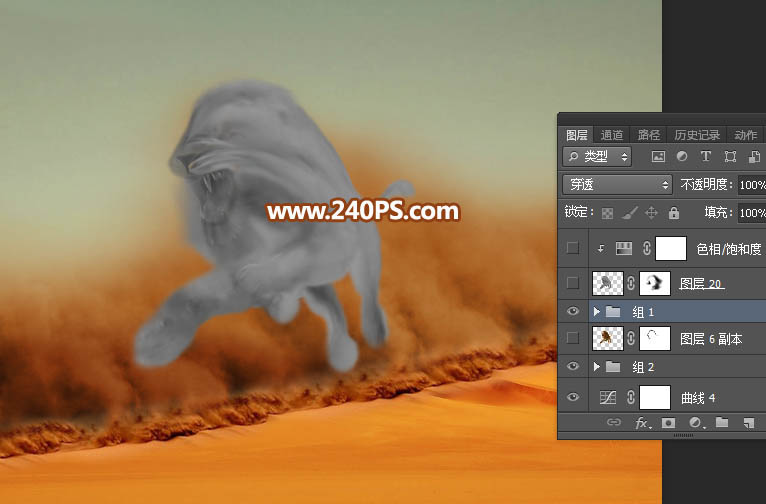Hide the 组 2 group
Viewport: 766px width, 504px height.
(x=573, y=366)
